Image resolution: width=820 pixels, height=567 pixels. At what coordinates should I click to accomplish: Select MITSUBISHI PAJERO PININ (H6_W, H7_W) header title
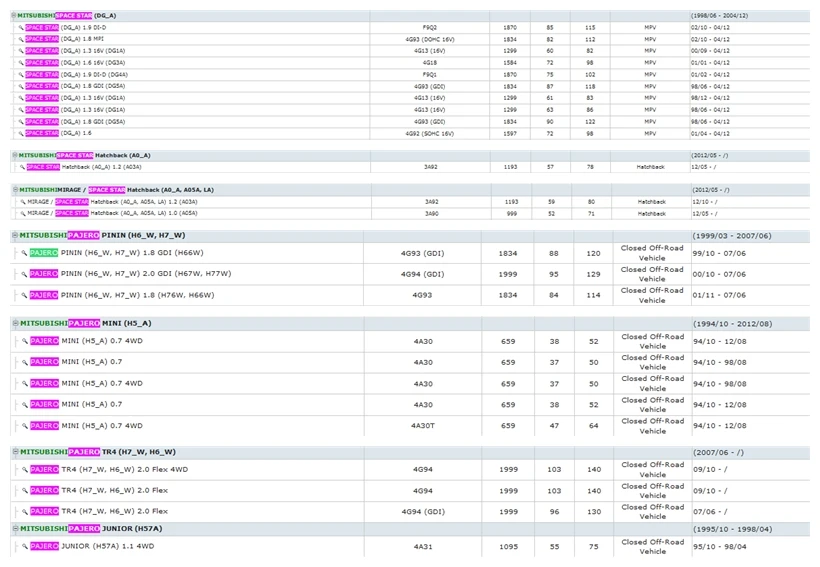102,235
